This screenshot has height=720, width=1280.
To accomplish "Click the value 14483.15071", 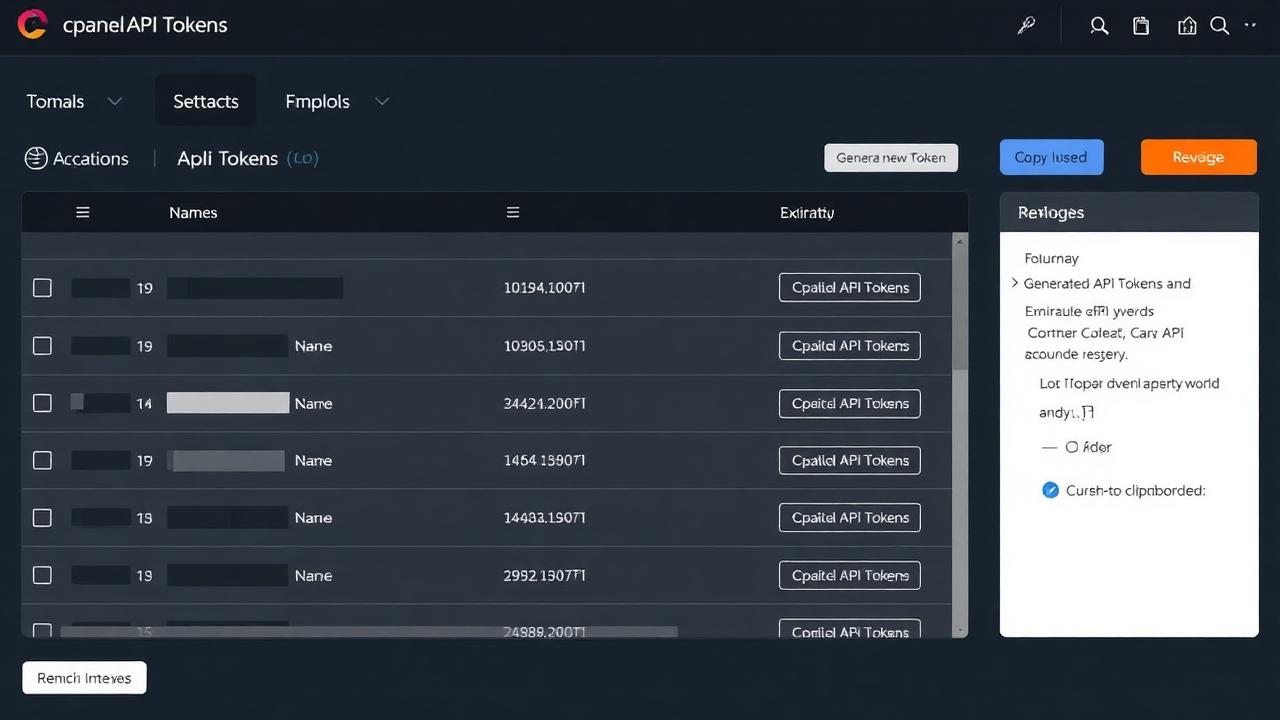I will tap(544, 518).
